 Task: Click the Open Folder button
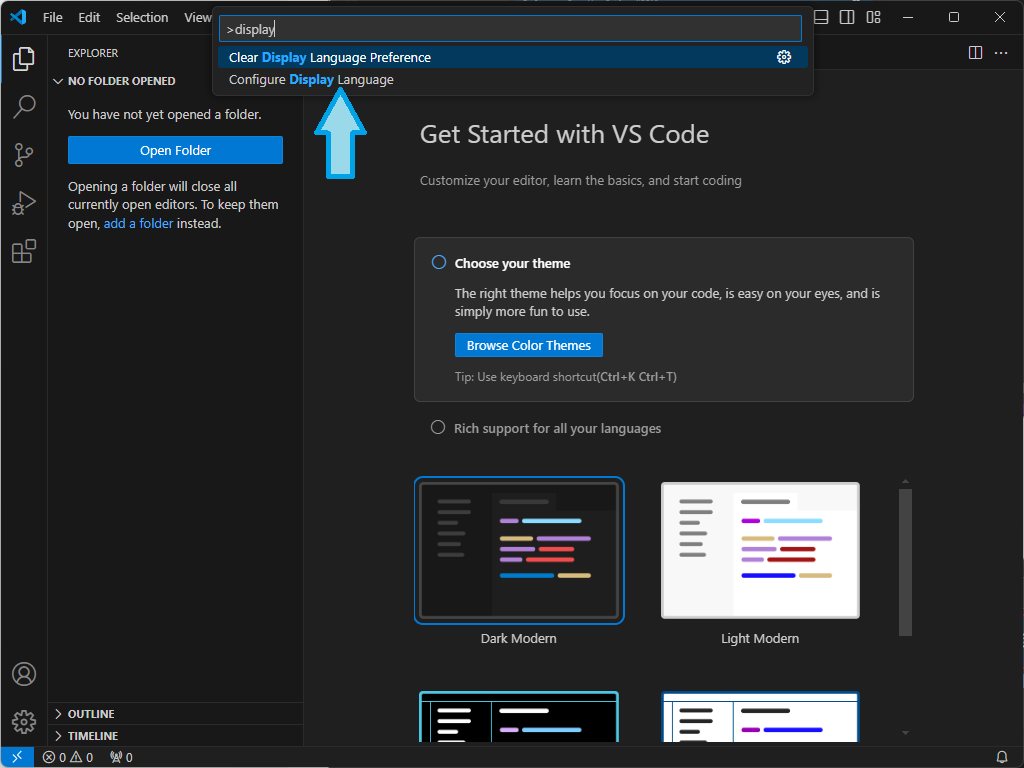[175, 150]
